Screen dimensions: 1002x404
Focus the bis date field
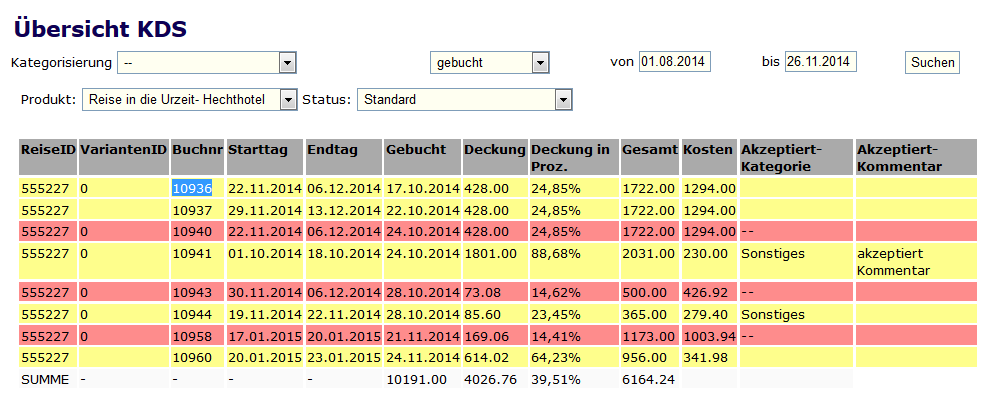(820, 62)
